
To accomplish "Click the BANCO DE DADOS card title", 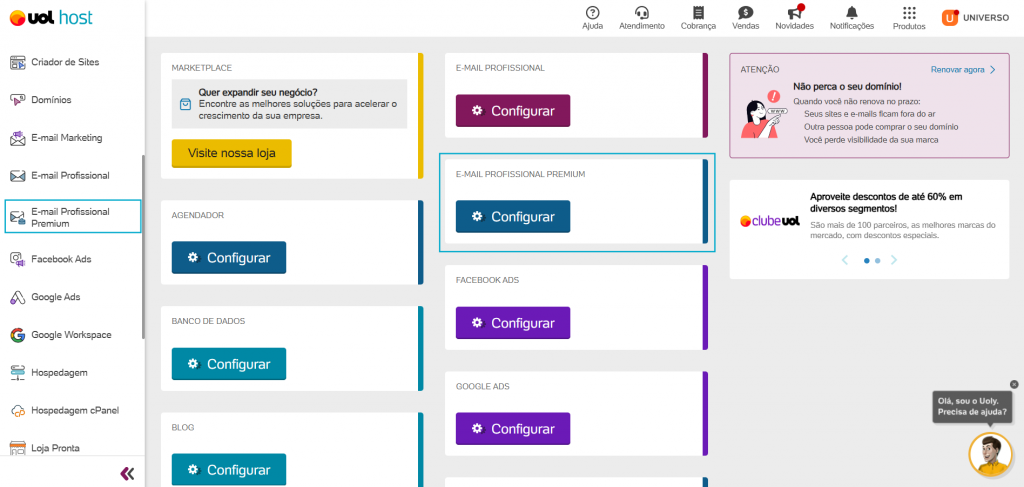I will point(208,321).
